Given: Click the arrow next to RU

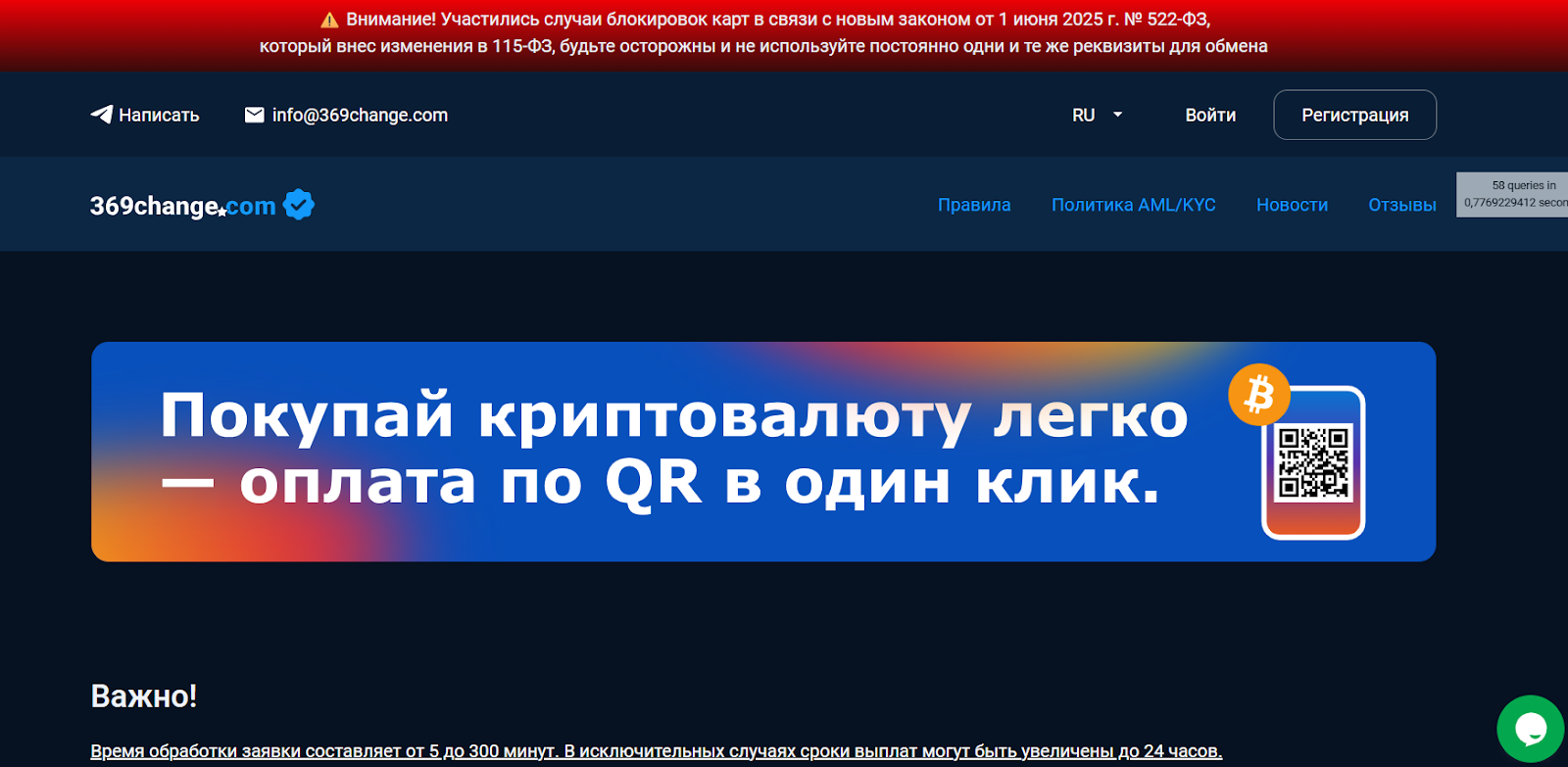Looking at the screenshot, I should click(x=1117, y=115).
